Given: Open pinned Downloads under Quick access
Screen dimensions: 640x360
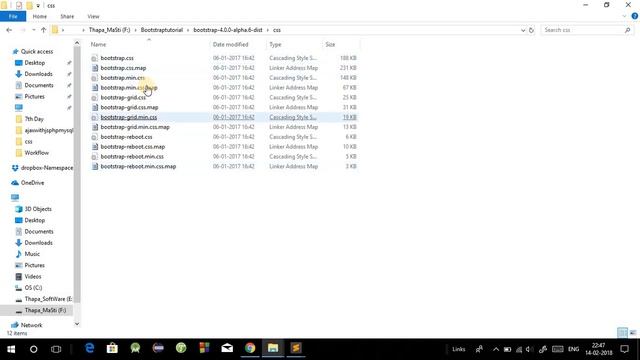Looking at the screenshot, I should [38, 74].
